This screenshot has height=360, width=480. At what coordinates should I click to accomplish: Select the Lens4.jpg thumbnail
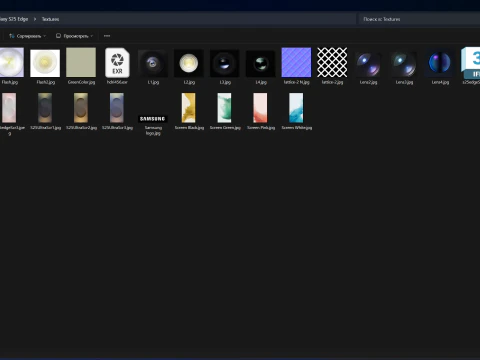point(440,66)
